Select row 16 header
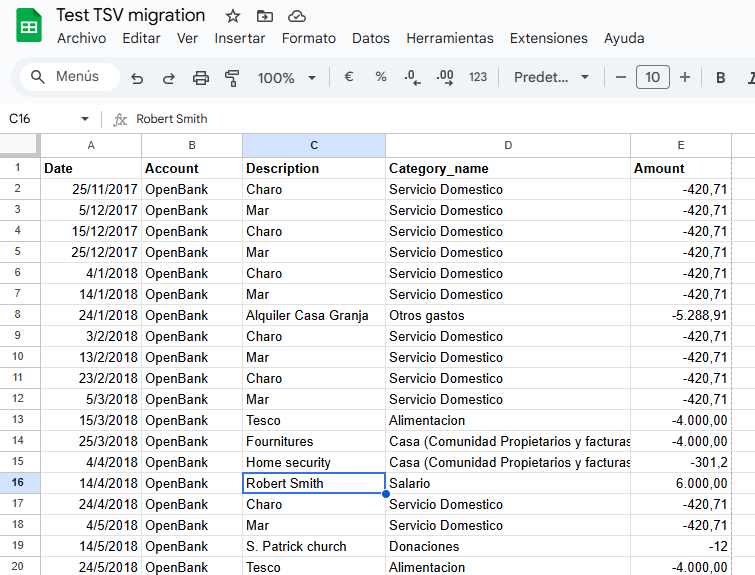 click(18, 483)
